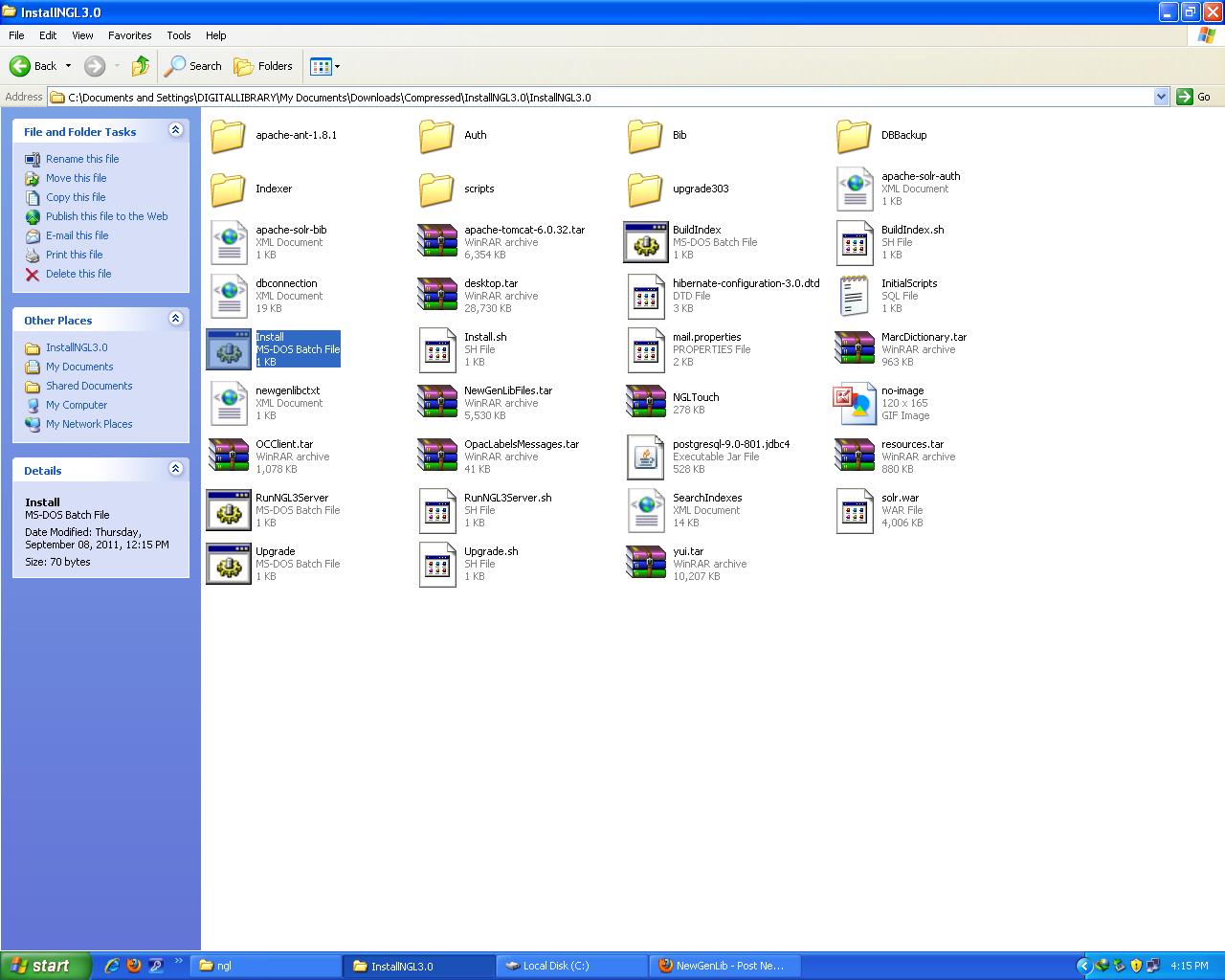Select the apache-tomcat-6.0.32.tar archive icon
Image resolution: width=1225 pixels, height=980 pixels.
pyautogui.click(x=437, y=242)
